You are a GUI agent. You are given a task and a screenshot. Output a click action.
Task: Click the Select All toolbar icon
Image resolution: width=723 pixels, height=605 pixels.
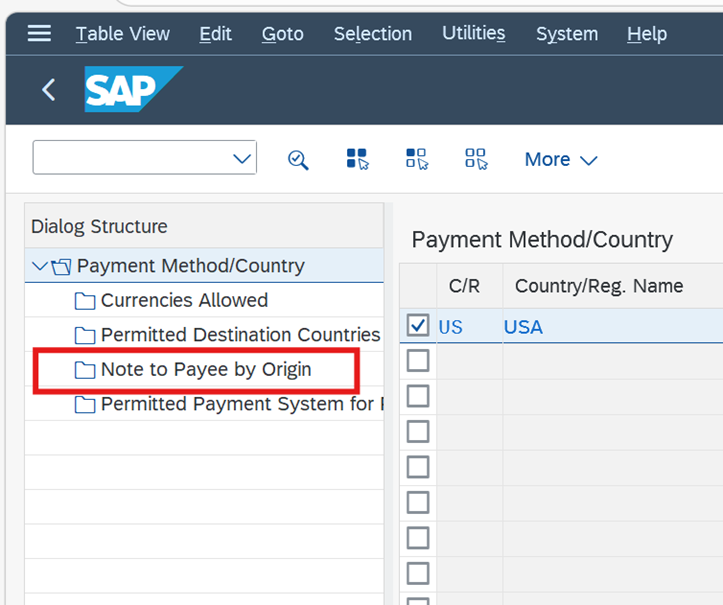click(358, 159)
